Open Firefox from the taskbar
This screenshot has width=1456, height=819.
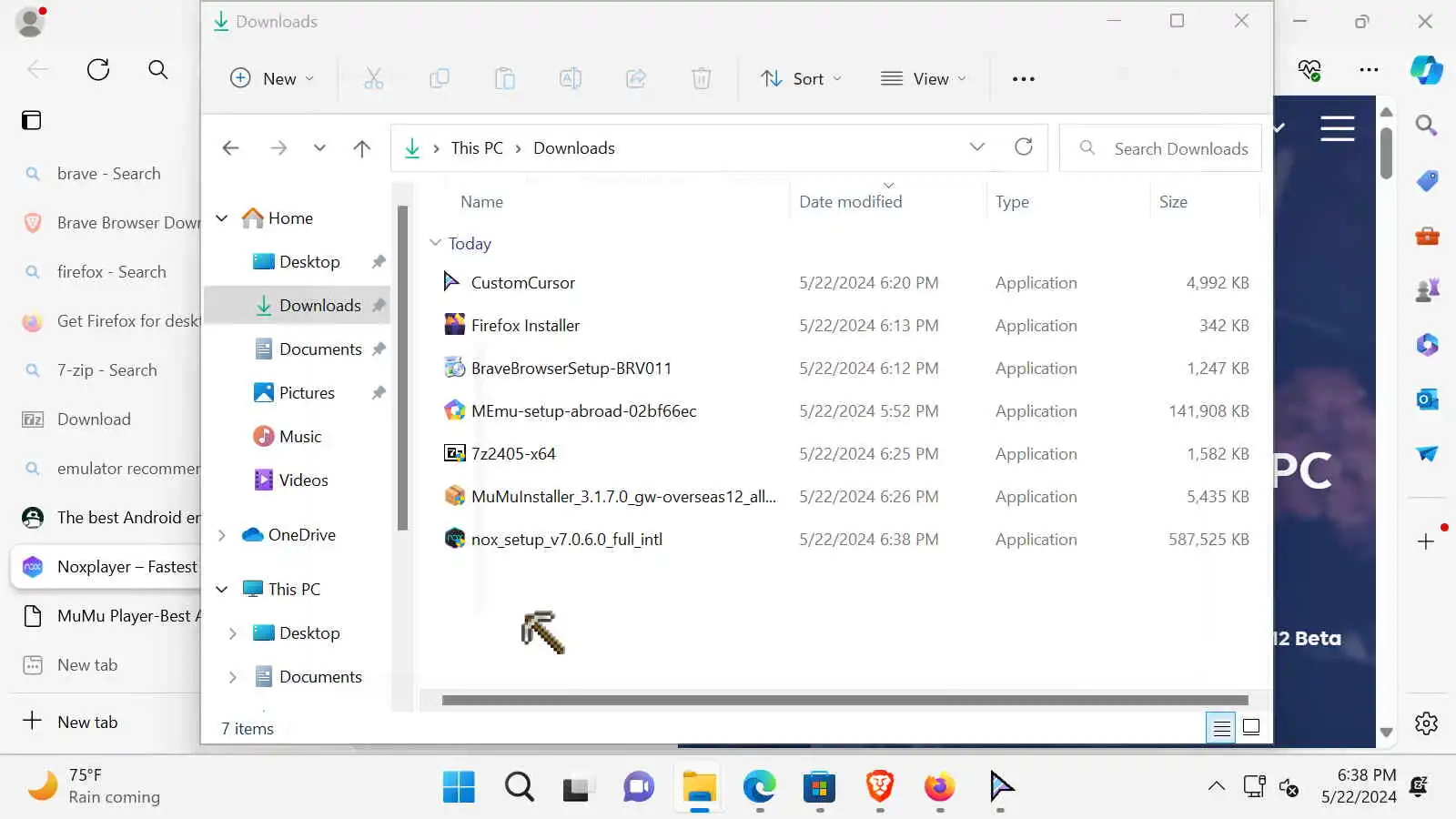pyautogui.click(x=939, y=786)
